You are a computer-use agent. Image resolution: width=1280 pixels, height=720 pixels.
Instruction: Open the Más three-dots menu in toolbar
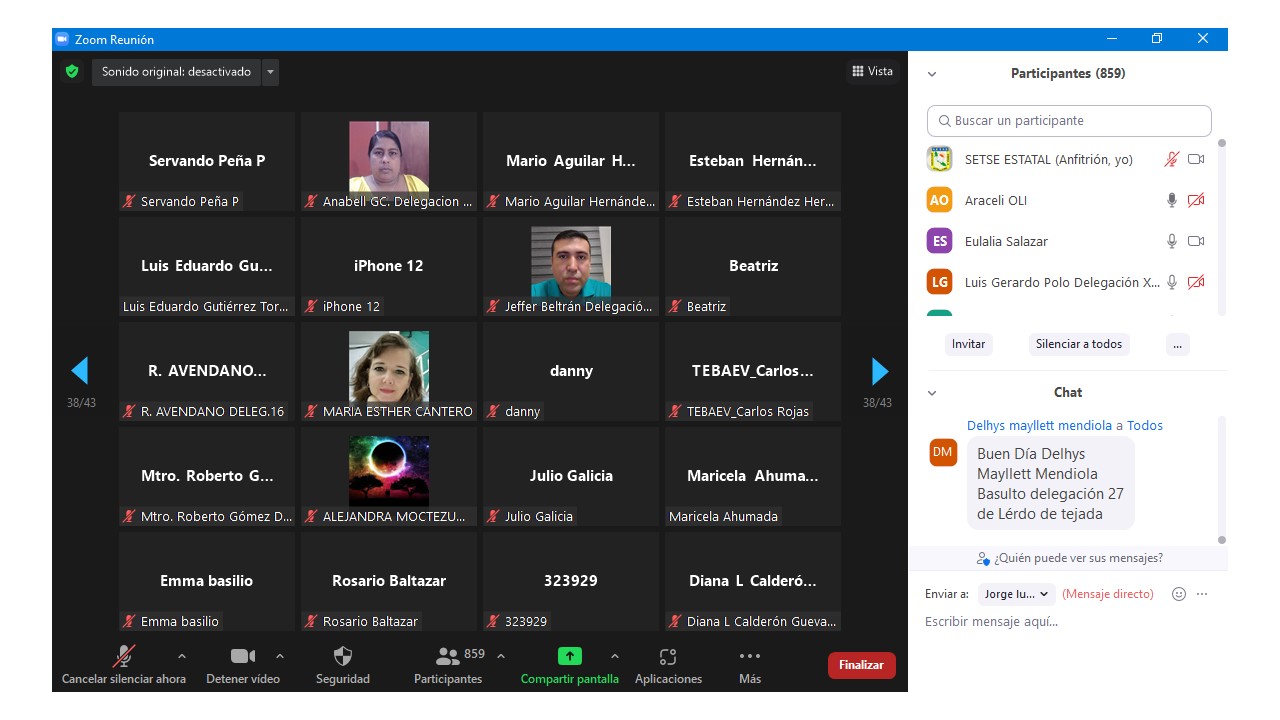(750, 666)
